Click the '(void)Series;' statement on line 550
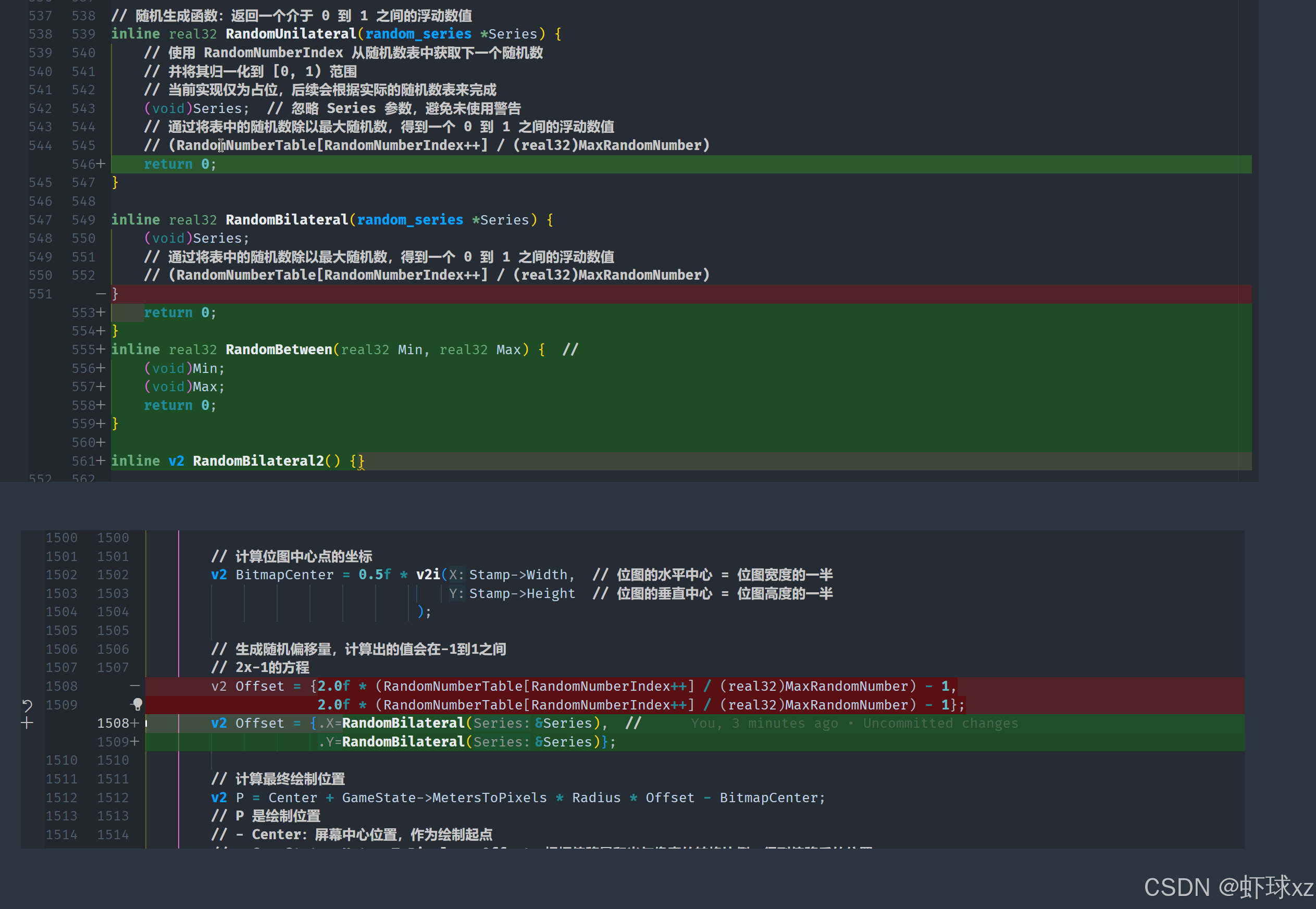1316x909 pixels. pyautogui.click(x=196, y=238)
